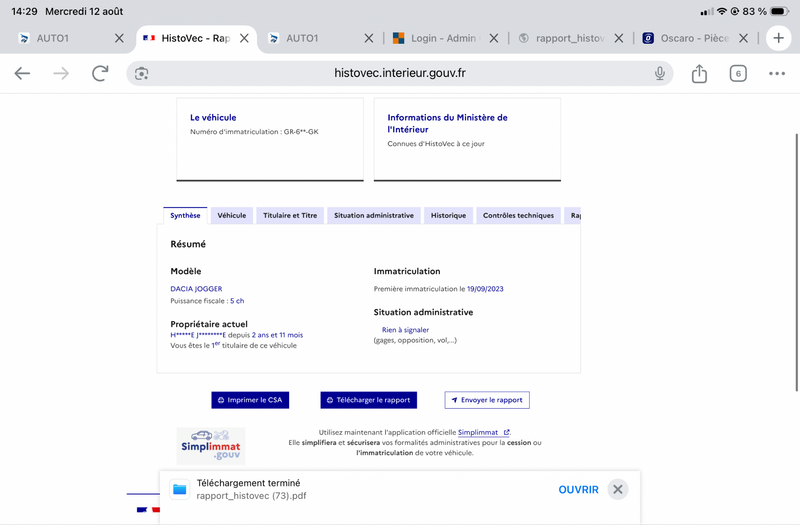800x525 pixels.
Task: Click the rapport_histovec (73).pdf filename
Action: pyautogui.click(x=252, y=496)
